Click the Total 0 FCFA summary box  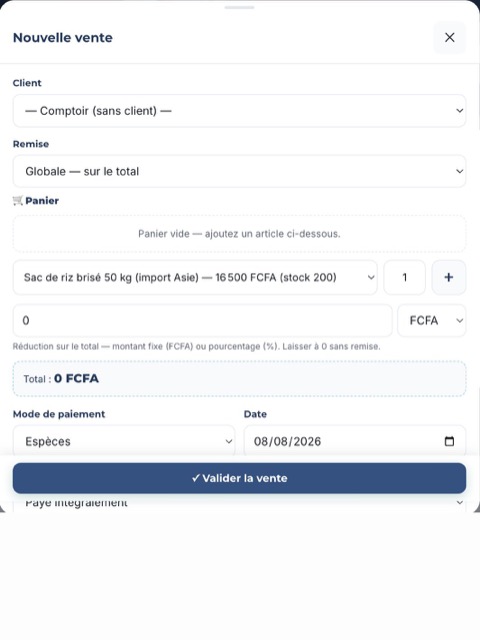pos(239,379)
